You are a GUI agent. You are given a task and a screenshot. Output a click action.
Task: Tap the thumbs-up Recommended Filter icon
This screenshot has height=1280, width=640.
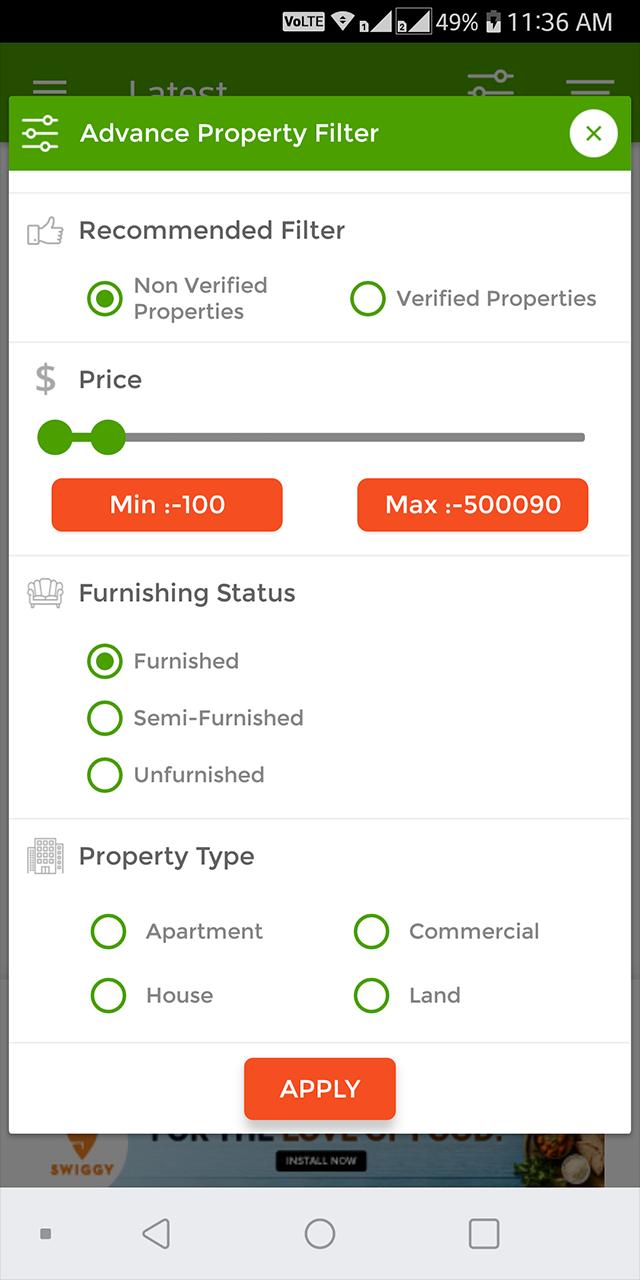[x=45, y=231]
